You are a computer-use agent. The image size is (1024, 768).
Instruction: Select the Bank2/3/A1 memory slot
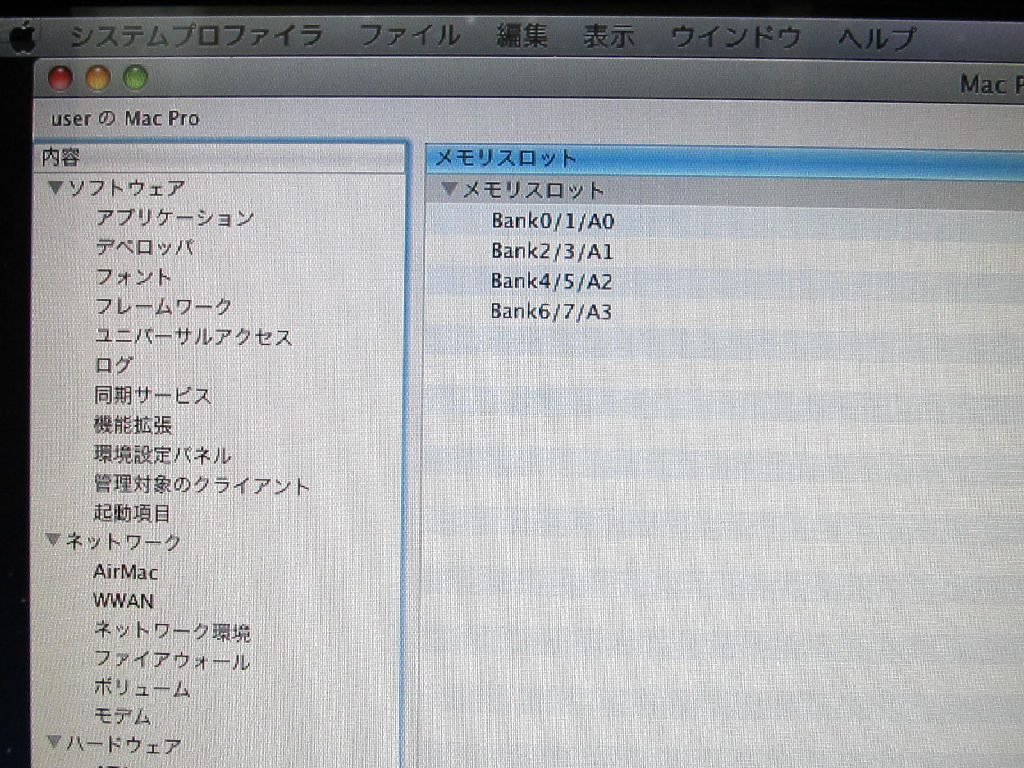pyautogui.click(x=551, y=251)
